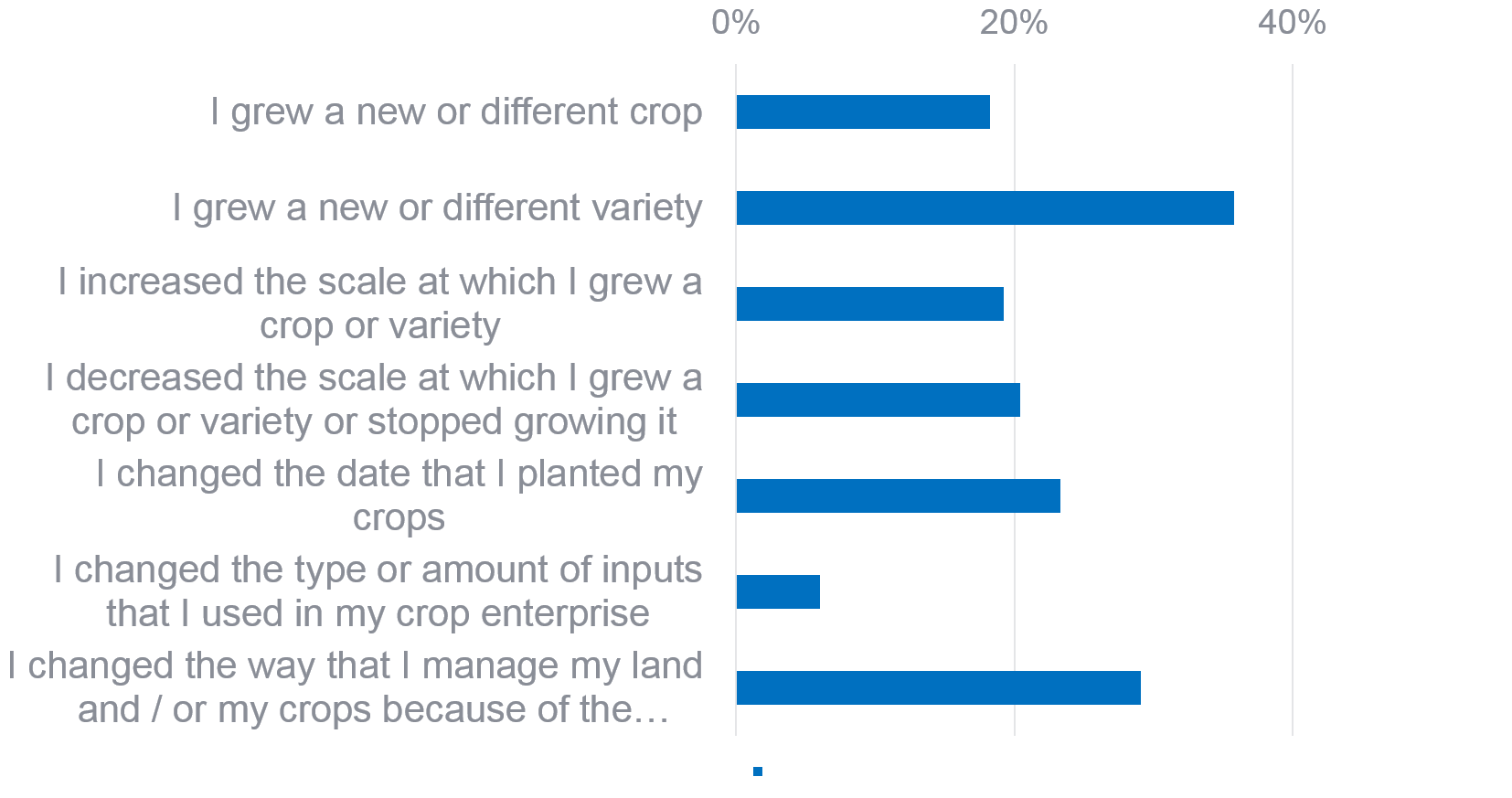Select the 'I grew a new or different variety' label
This screenshot has height=798, width=1512.
click(x=437, y=208)
